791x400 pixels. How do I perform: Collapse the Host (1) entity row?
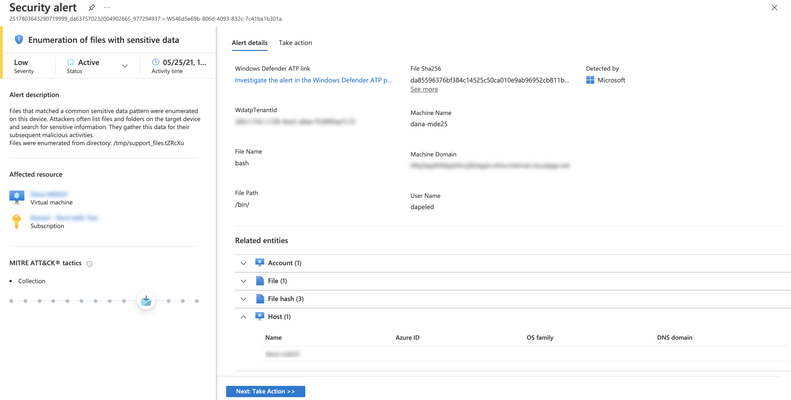coord(511,317)
